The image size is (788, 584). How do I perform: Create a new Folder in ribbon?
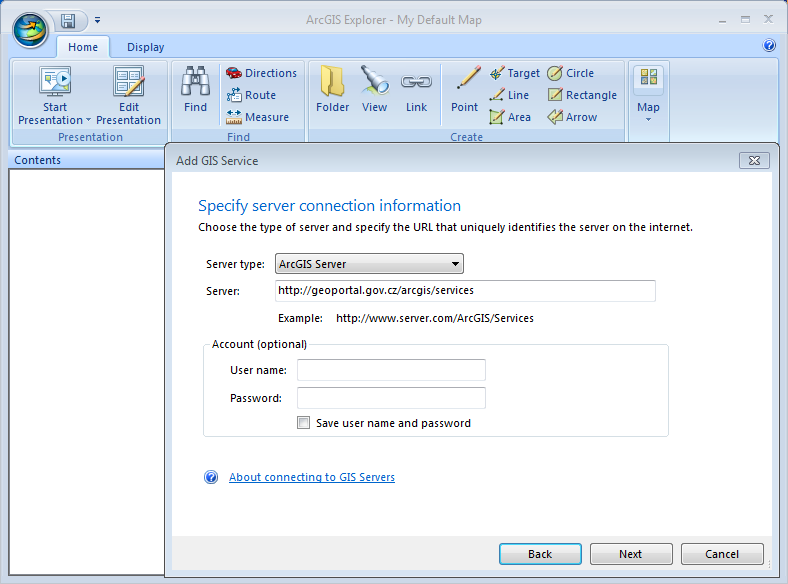332,90
